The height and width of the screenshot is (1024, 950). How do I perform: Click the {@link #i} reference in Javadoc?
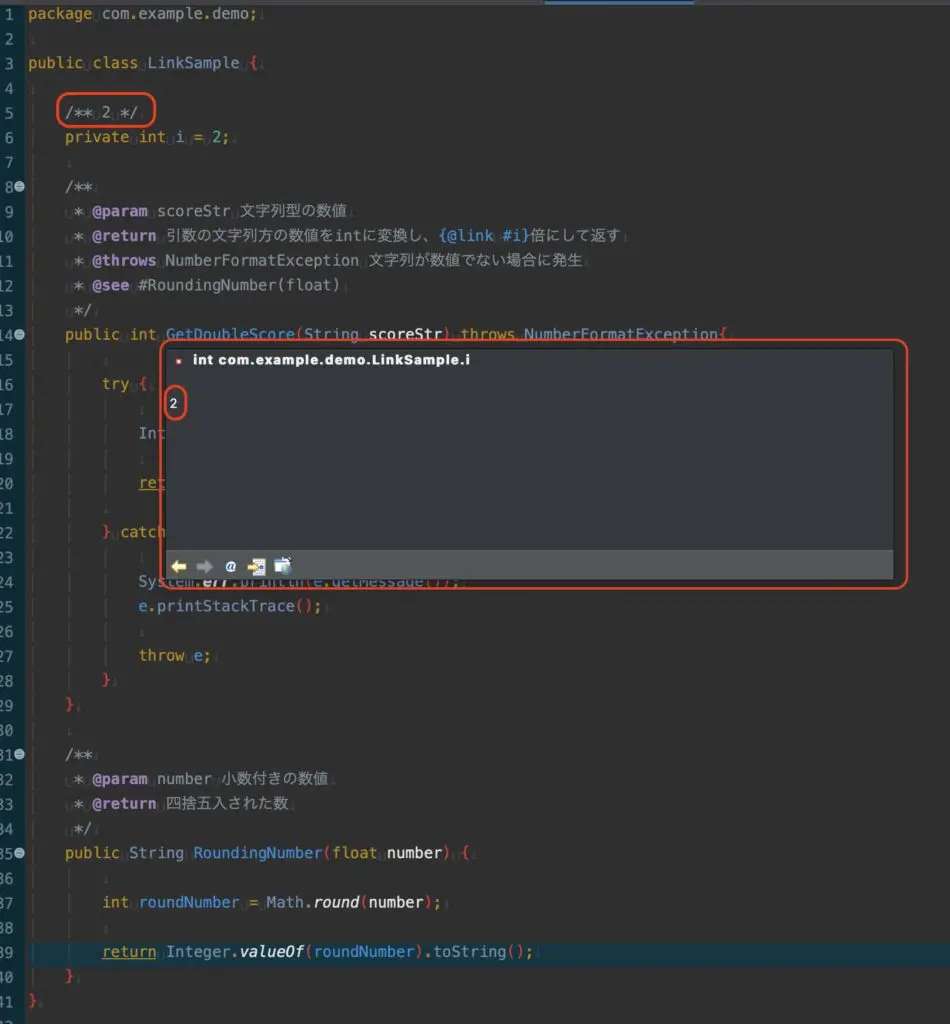coord(484,236)
